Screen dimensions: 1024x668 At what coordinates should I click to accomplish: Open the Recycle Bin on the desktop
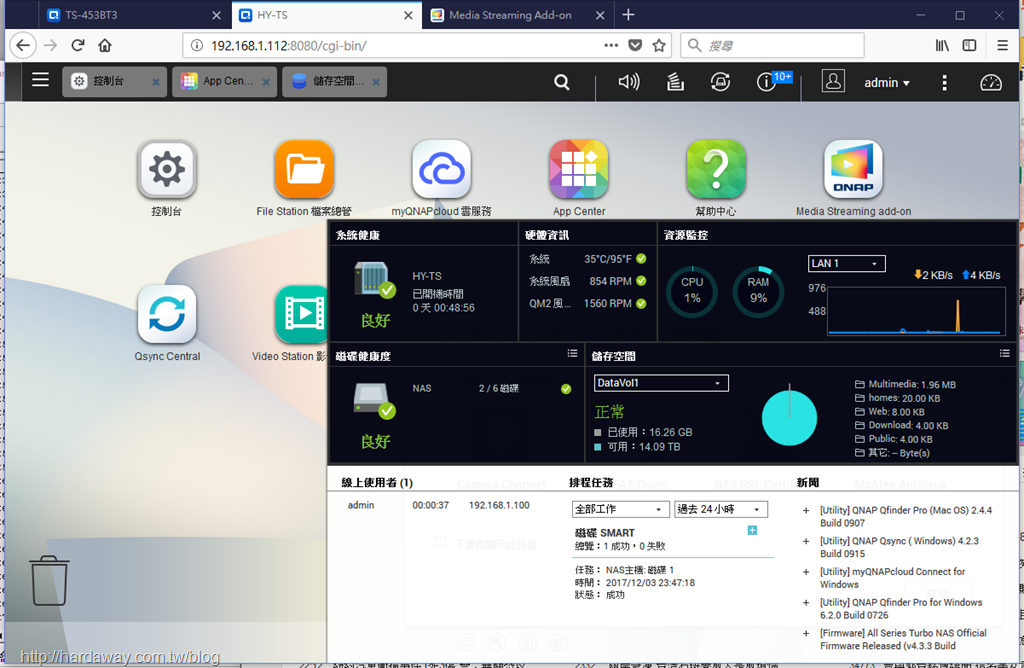click(50, 581)
